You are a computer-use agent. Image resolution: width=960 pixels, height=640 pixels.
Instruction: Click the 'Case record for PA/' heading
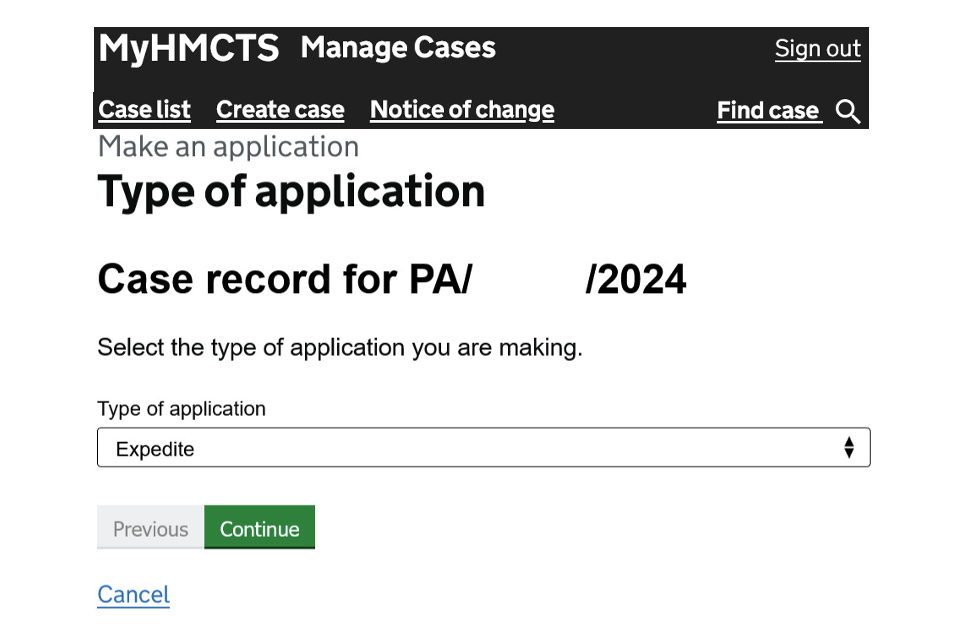pyautogui.click(x=284, y=280)
